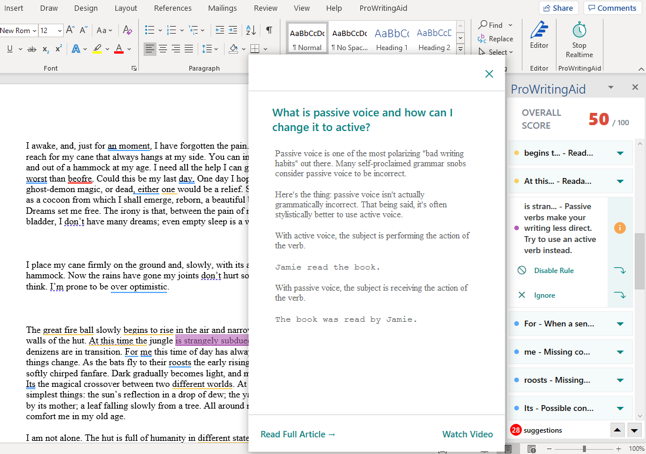Toggle underline formatting
Screen dimensions: 646x454
tap(10, 49)
